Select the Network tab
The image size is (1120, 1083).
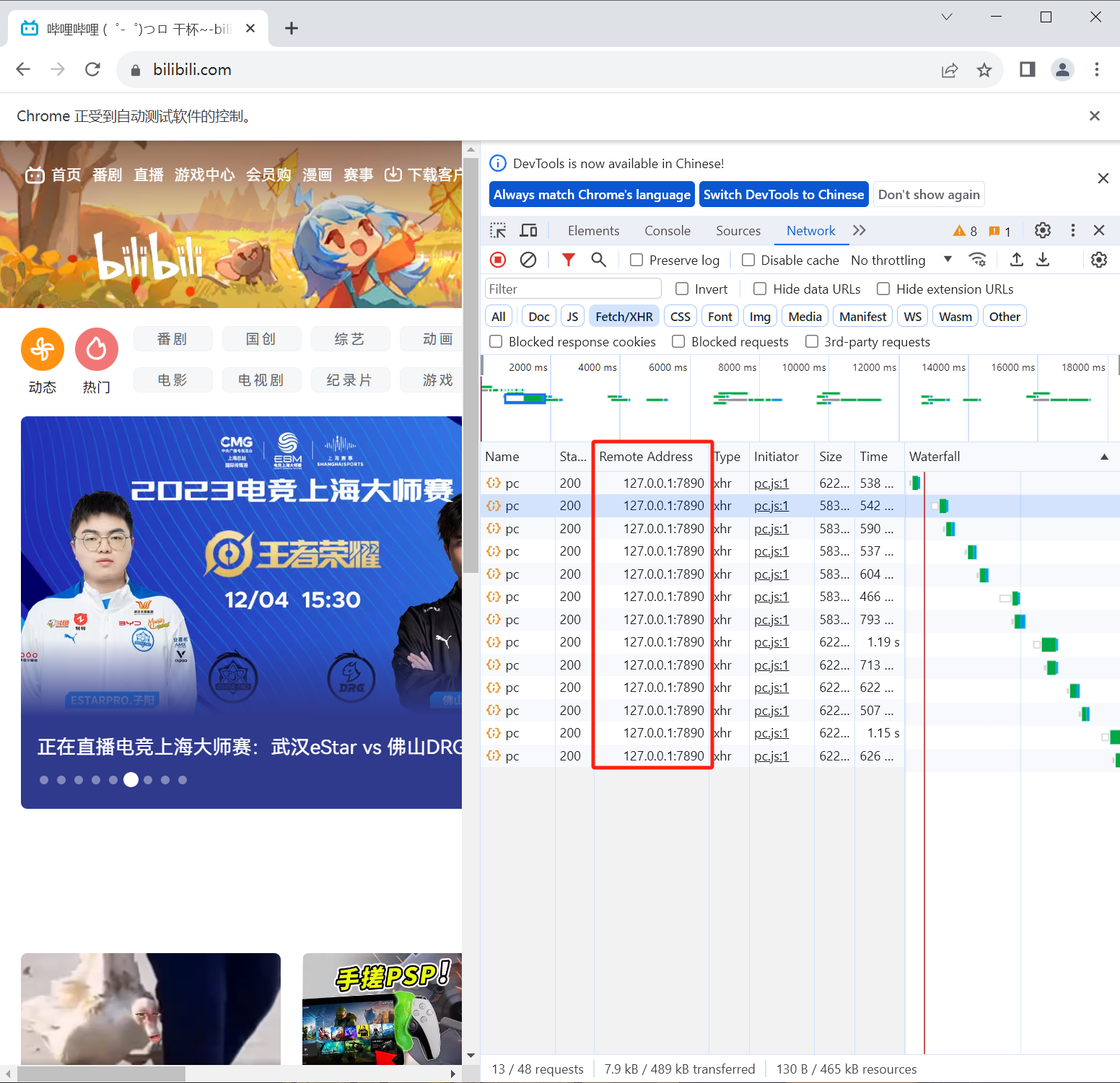tap(811, 231)
